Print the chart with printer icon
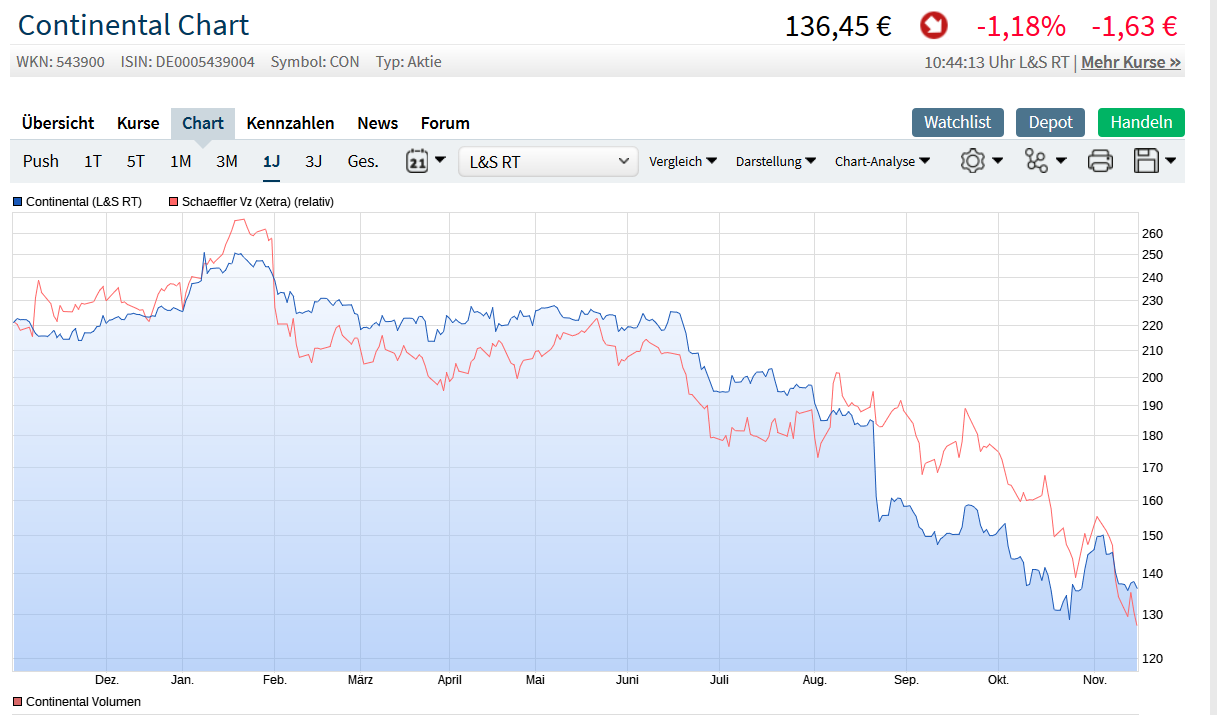 pyautogui.click(x=1100, y=160)
